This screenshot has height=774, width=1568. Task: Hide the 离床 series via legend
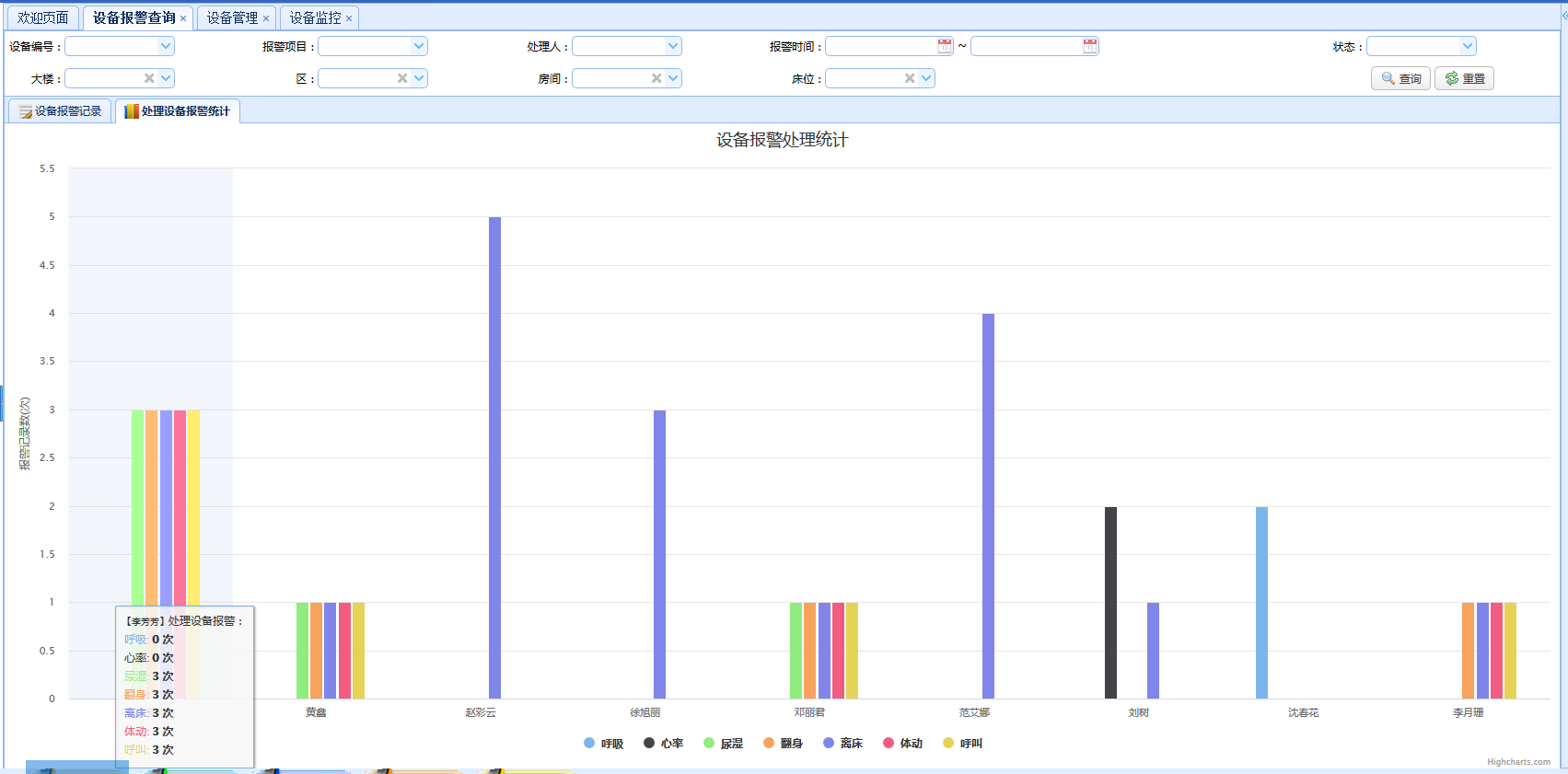pos(843,744)
